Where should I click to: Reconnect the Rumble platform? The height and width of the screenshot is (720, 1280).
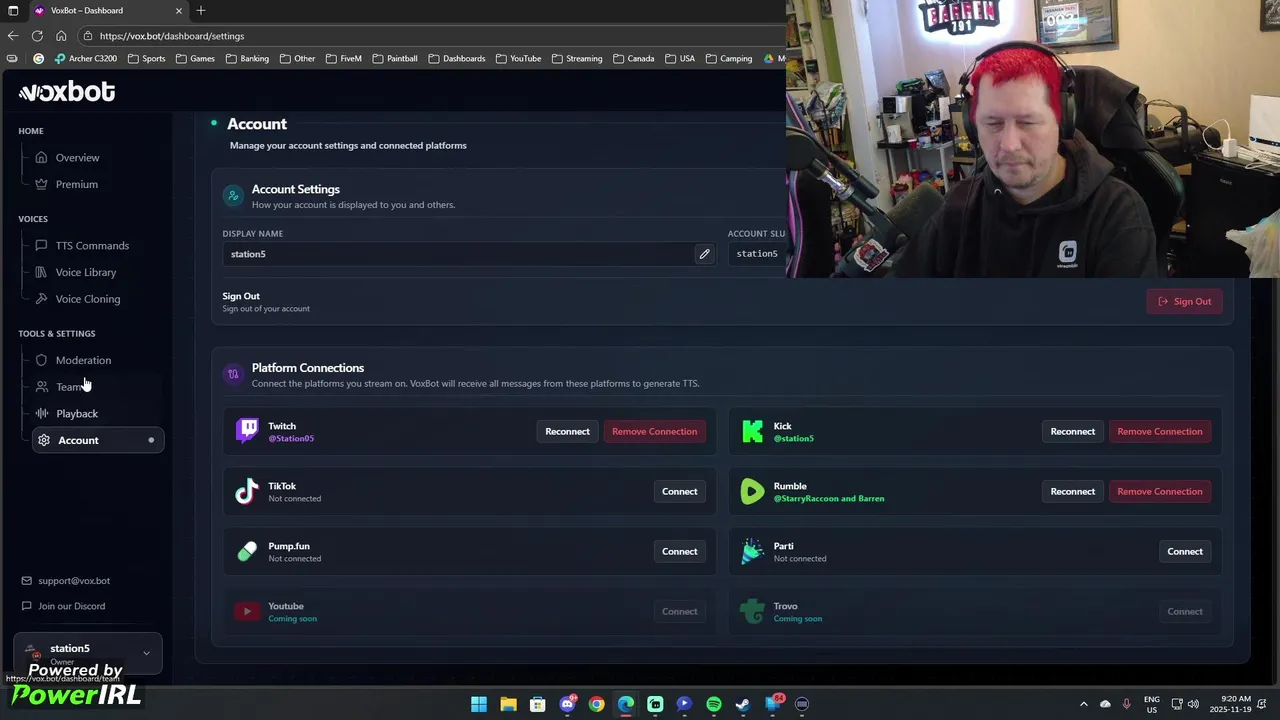[x=1072, y=491]
